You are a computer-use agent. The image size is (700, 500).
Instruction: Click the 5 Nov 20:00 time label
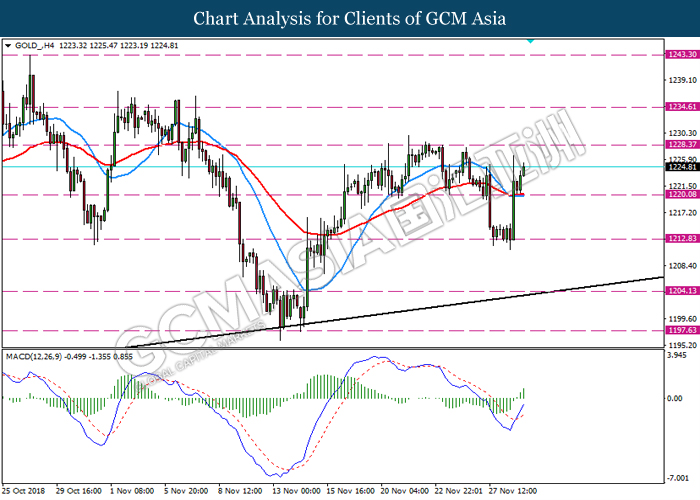pos(186,491)
